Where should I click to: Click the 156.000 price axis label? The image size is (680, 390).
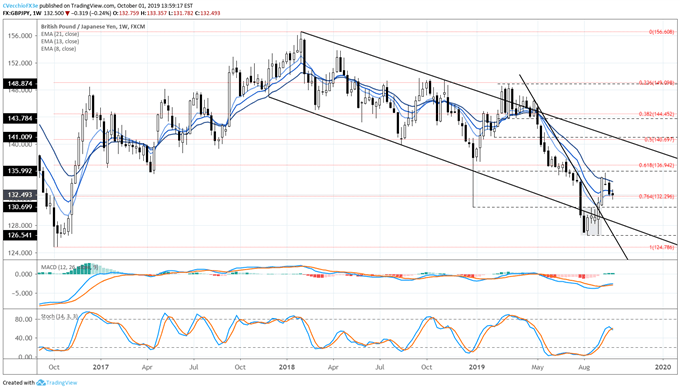(x=20, y=36)
